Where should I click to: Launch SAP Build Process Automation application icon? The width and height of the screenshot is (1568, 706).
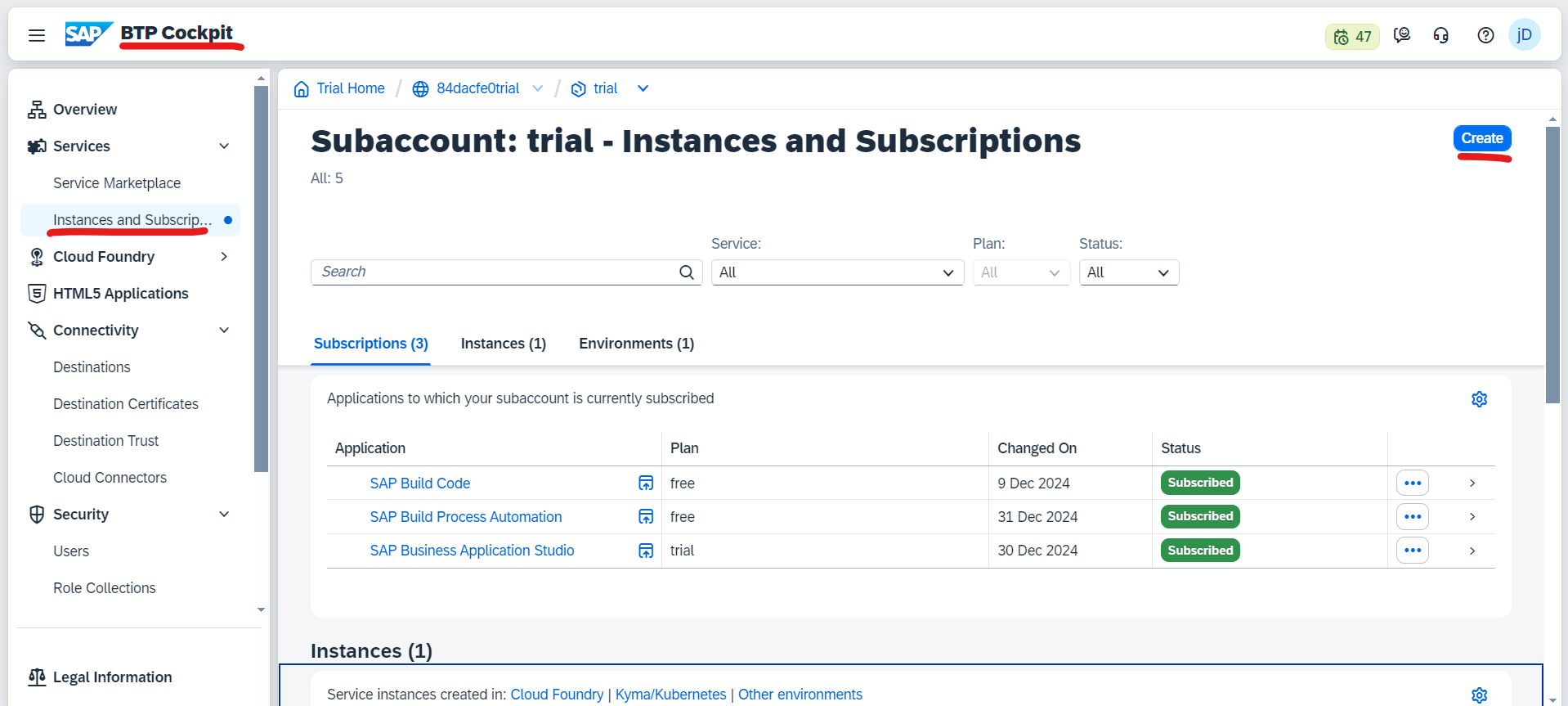(x=646, y=517)
